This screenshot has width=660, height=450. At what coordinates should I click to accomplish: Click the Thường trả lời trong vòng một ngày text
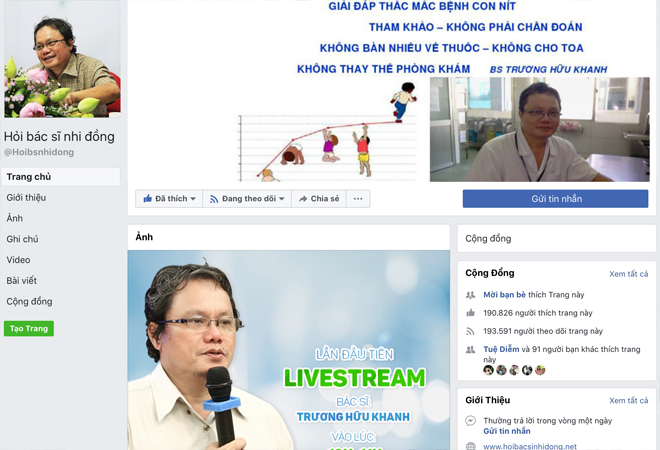pyautogui.click(x=547, y=421)
